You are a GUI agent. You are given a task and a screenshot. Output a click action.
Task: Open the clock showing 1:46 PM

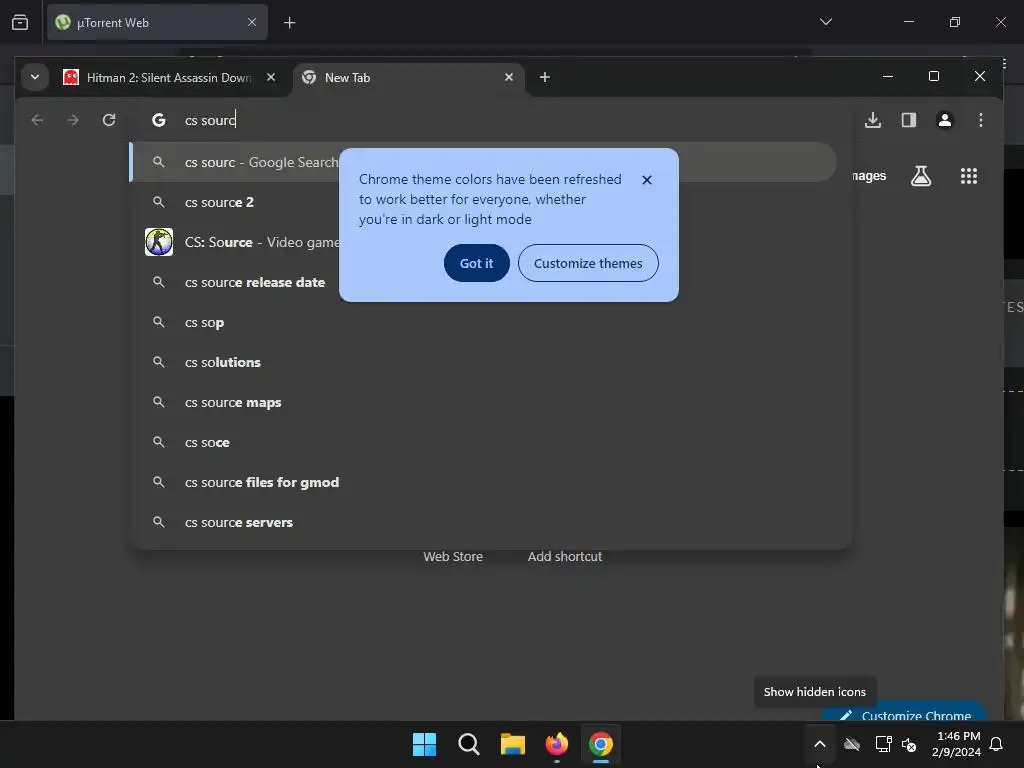[957, 744]
